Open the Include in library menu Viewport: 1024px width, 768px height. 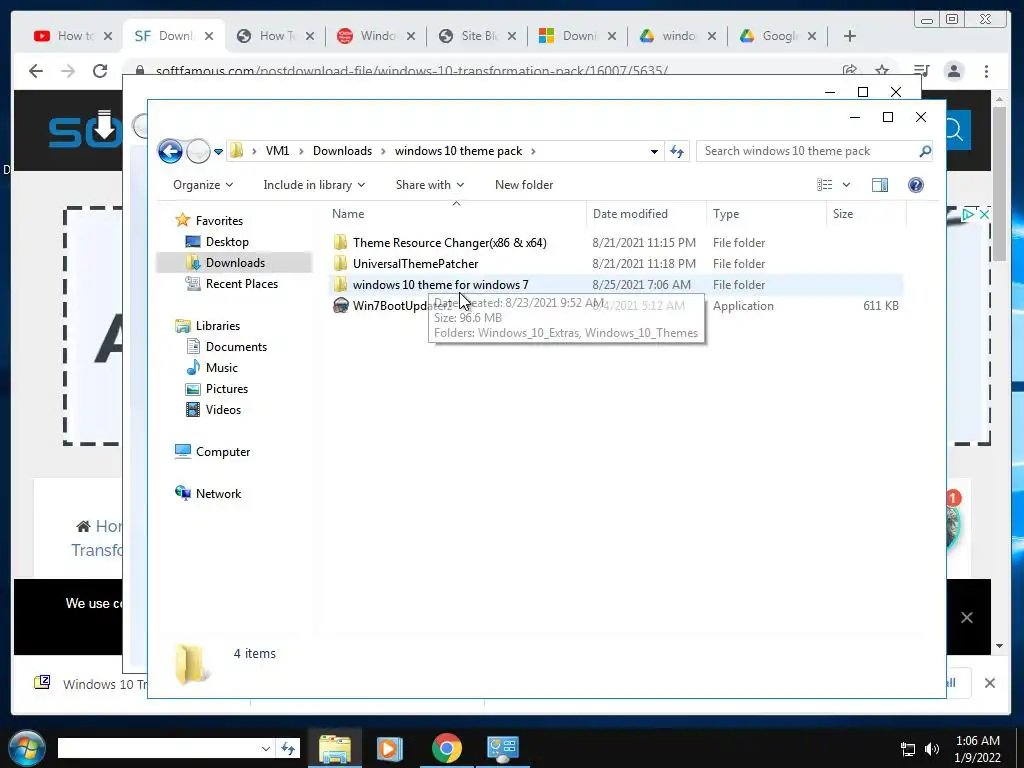314,185
